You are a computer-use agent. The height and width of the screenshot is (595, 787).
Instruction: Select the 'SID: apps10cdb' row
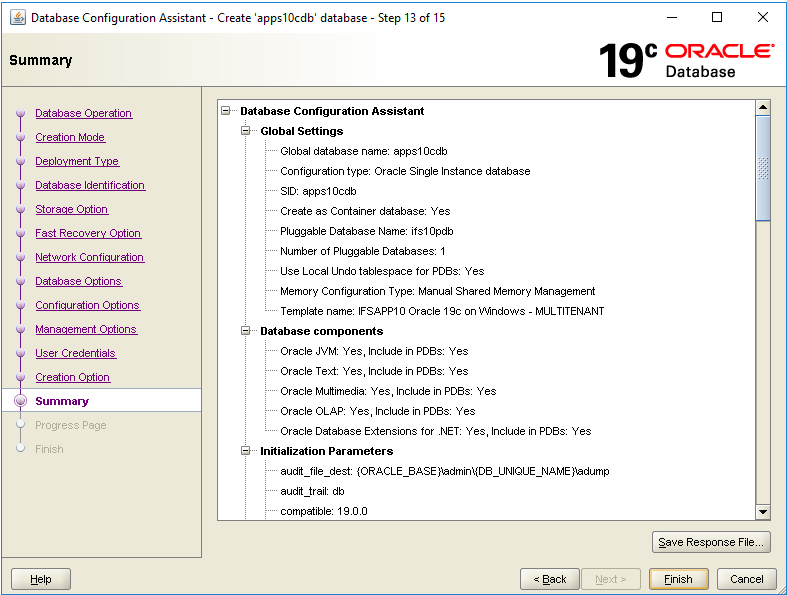[x=318, y=191]
